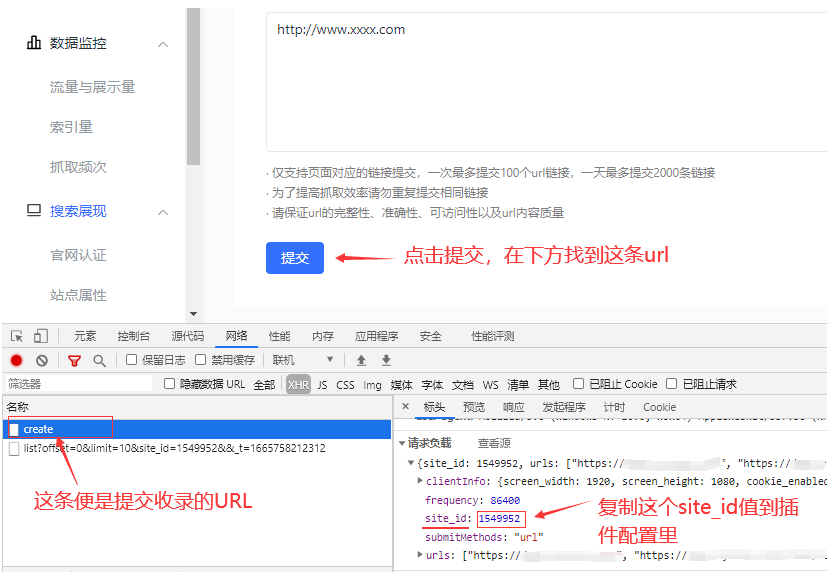Switch to 性能 DevTools tab
Viewport: 835px width, 575px height.
point(280,336)
